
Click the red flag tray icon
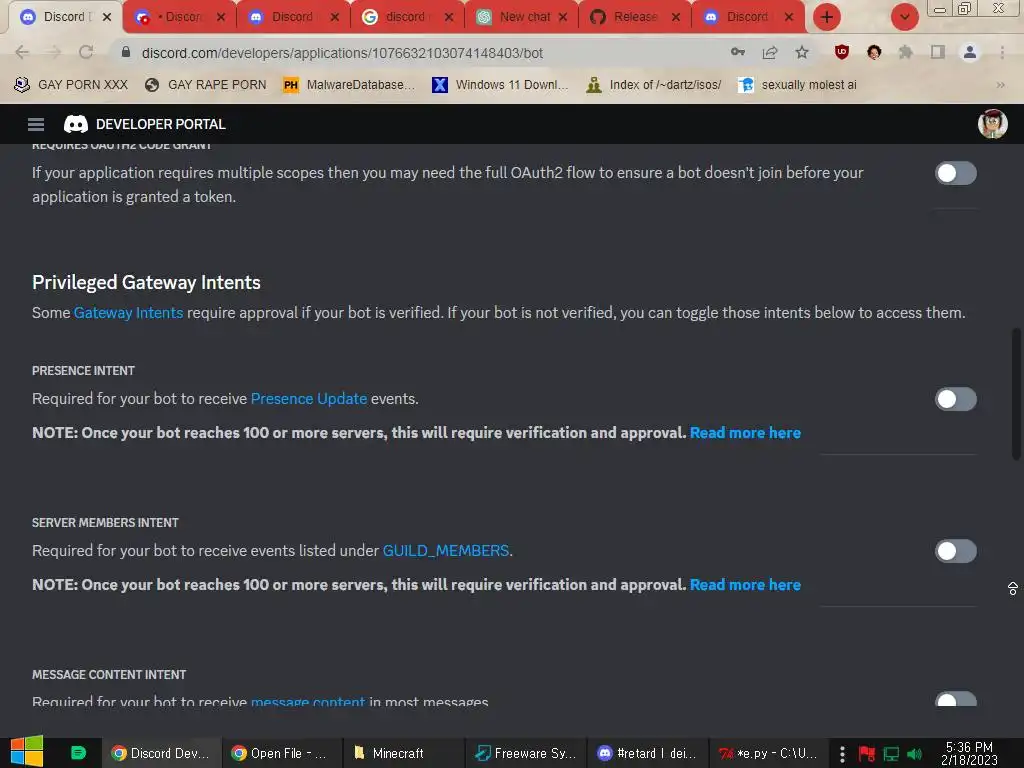point(867,754)
